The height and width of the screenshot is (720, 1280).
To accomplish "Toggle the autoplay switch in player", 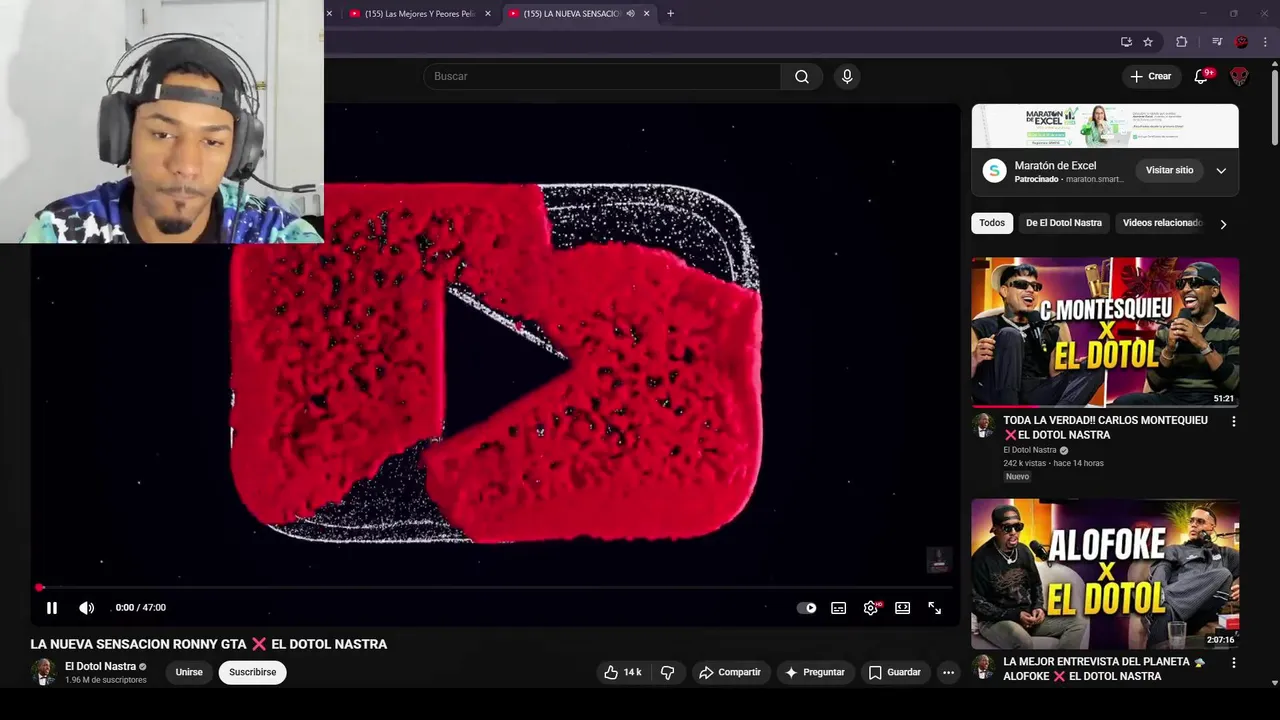I will point(807,608).
